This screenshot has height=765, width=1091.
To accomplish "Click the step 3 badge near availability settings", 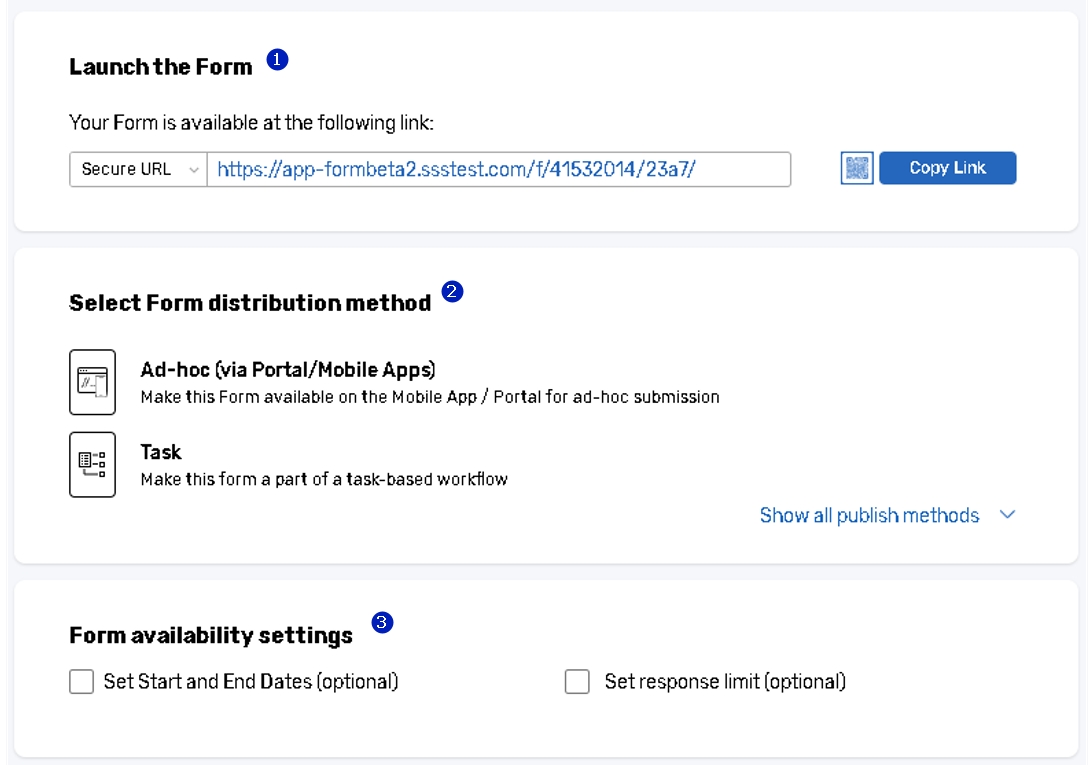I will 381,623.
